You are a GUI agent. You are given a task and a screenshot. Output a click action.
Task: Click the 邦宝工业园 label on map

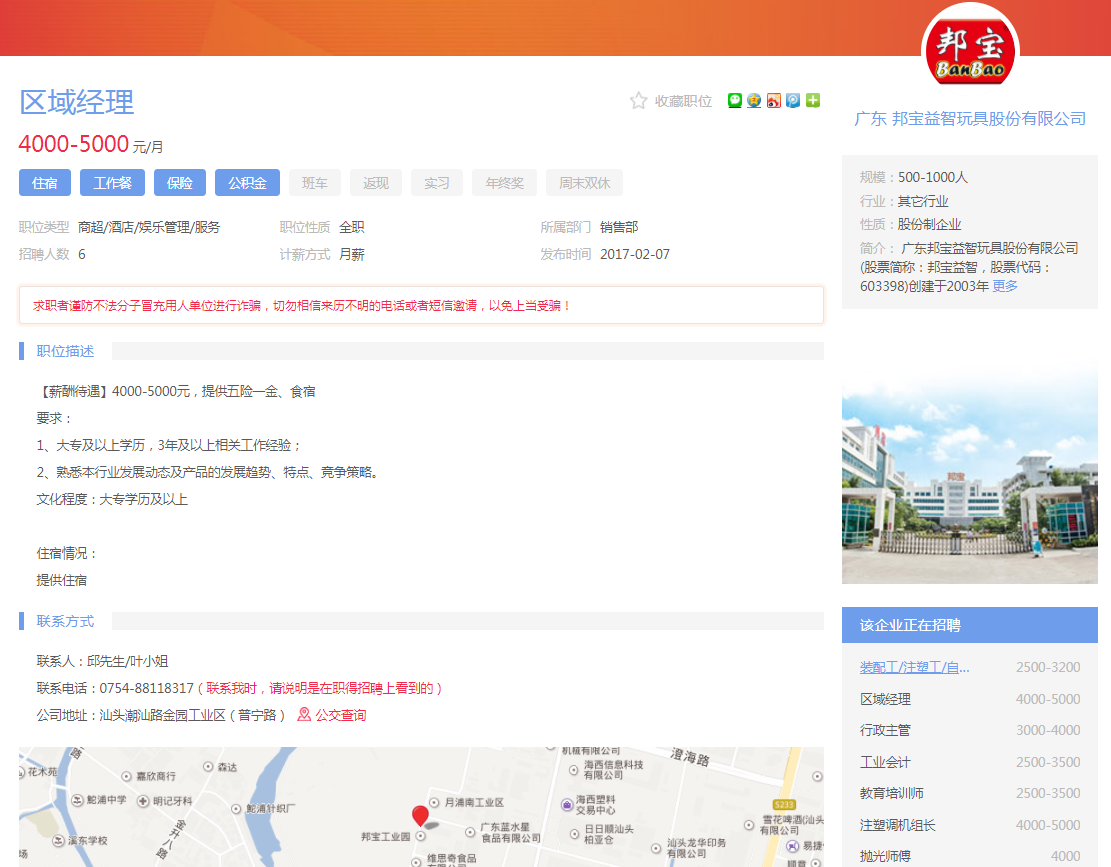pos(385,837)
